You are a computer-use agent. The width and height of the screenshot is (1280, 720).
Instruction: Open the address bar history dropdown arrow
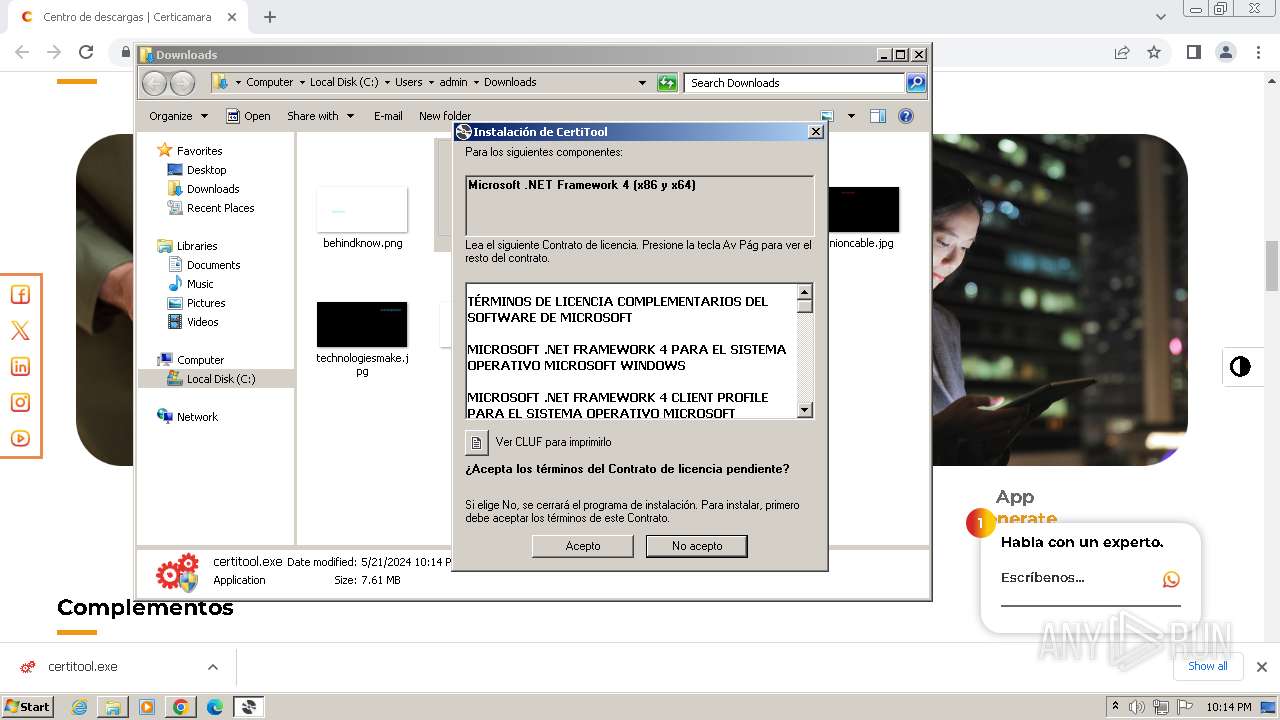tap(642, 83)
